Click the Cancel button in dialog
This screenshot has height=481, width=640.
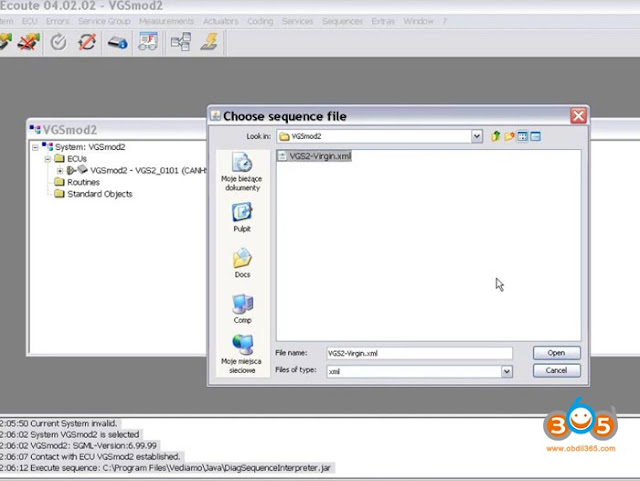(x=556, y=370)
